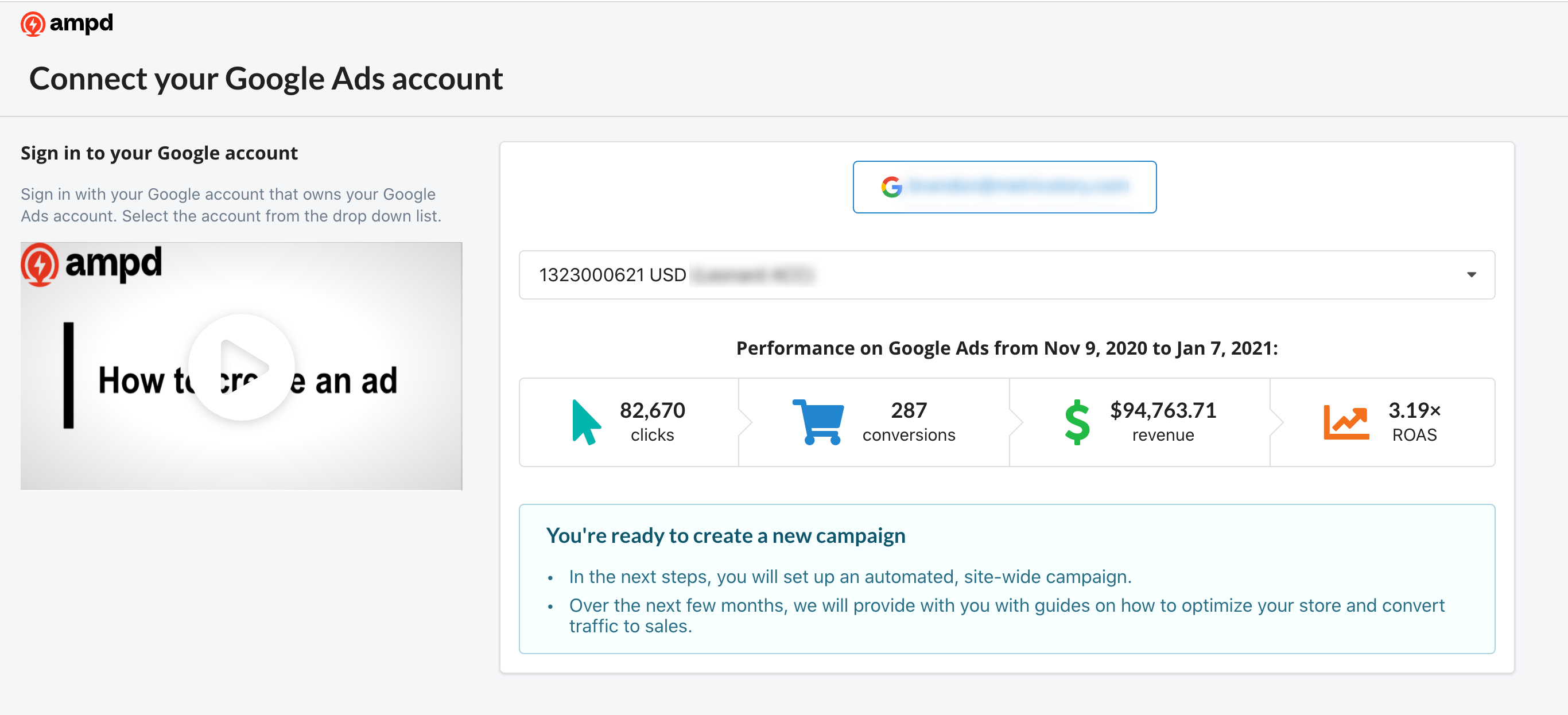The height and width of the screenshot is (715, 1568).
Task: Click the Google sign-in account button
Action: pyautogui.click(x=1004, y=187)
